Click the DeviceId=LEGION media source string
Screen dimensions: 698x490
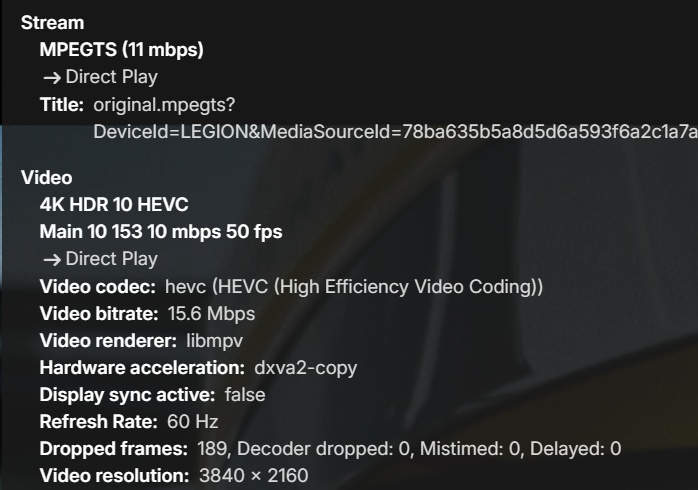pos(394,132)
